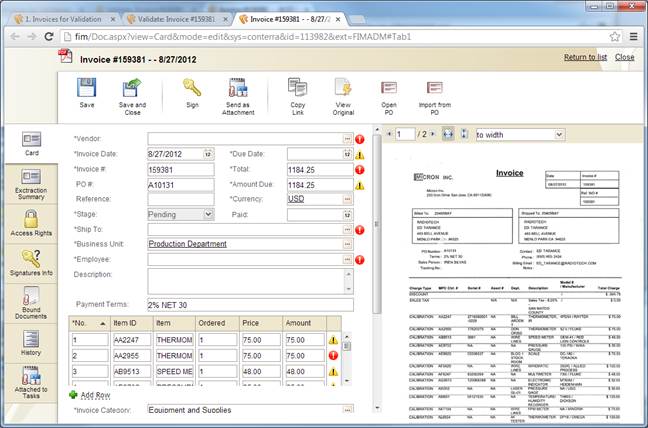The height and width of the screenshot is (428, 648).
Task: Open Attached to Tasks panel
Action: 31,383
